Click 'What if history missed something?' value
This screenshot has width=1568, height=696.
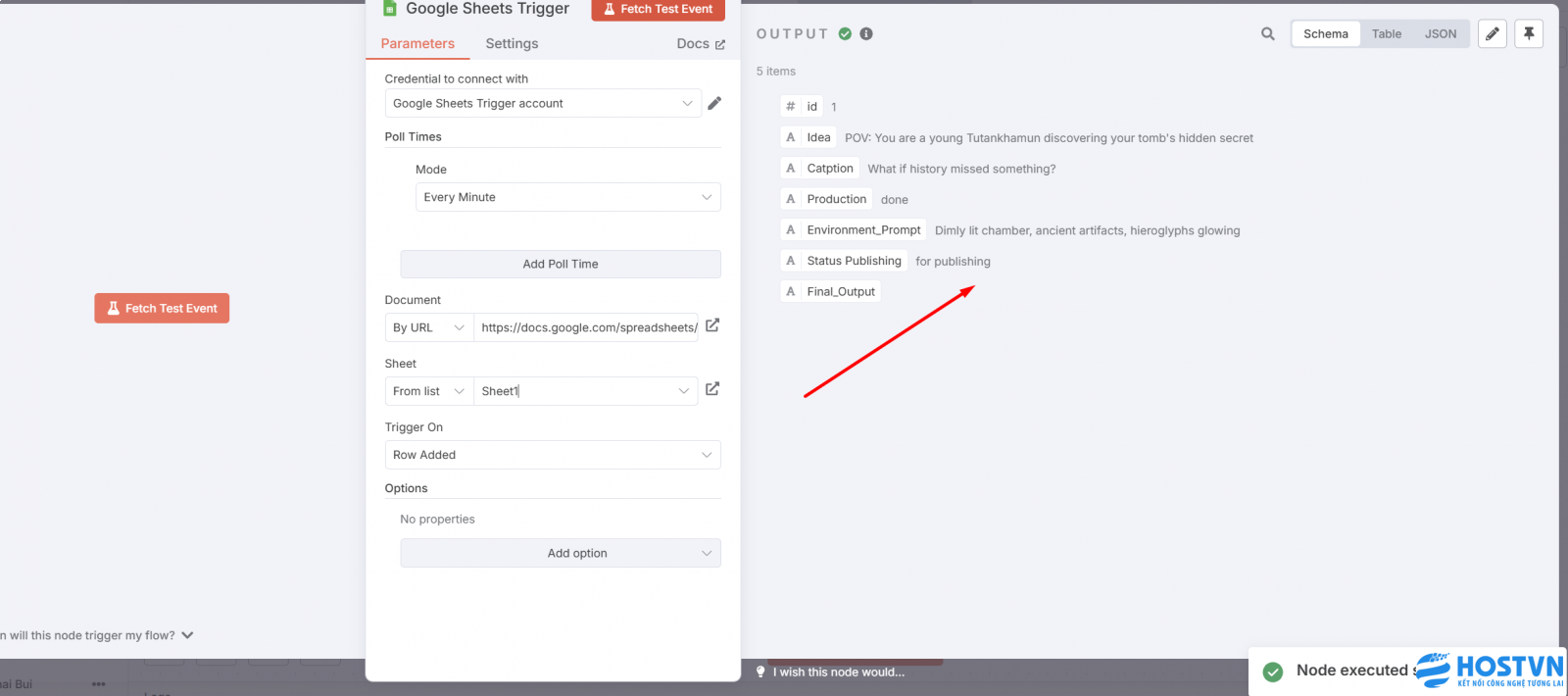[961, 169]
